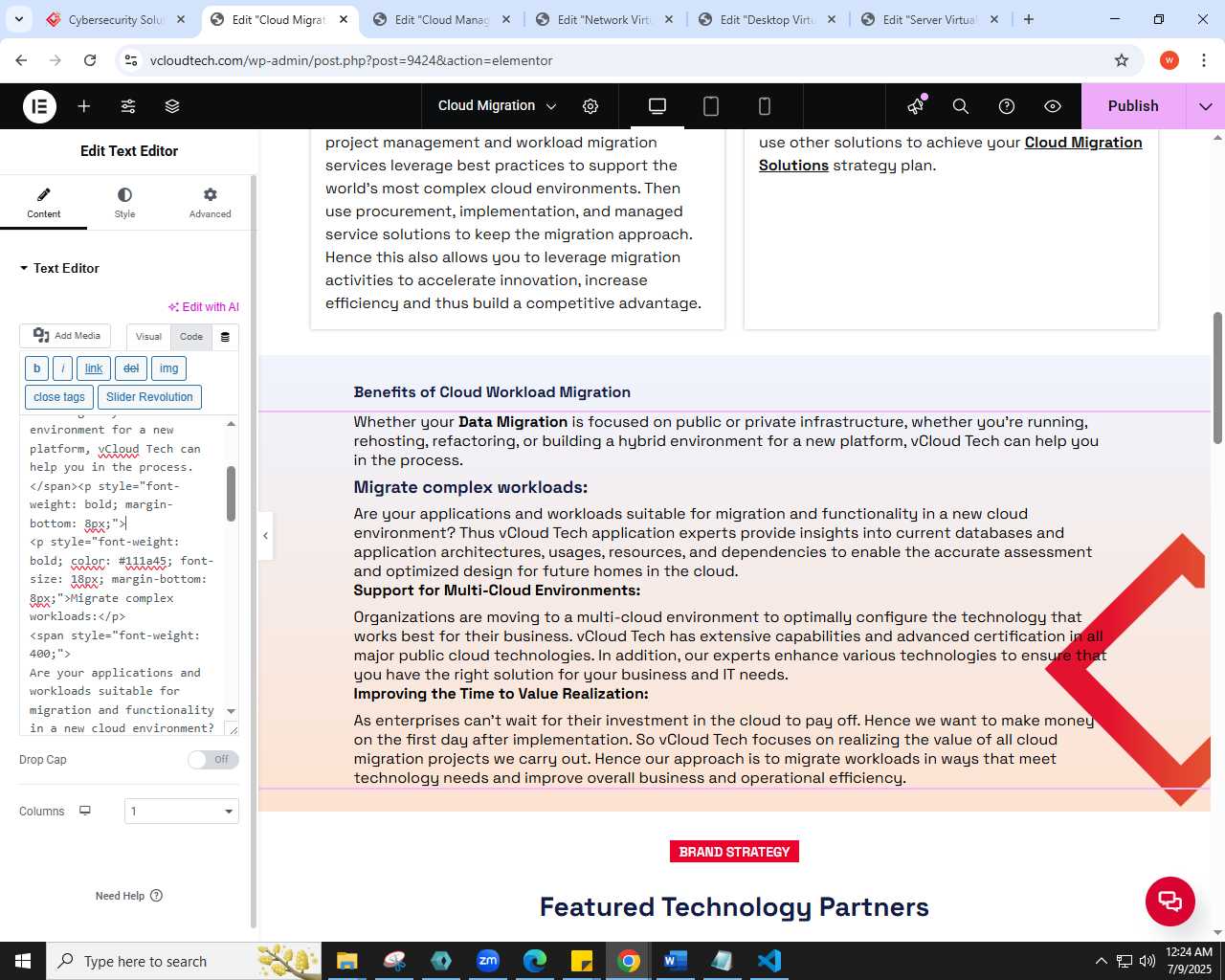
Task: Open the Elementor logo menu
Action: coord(39,106)
